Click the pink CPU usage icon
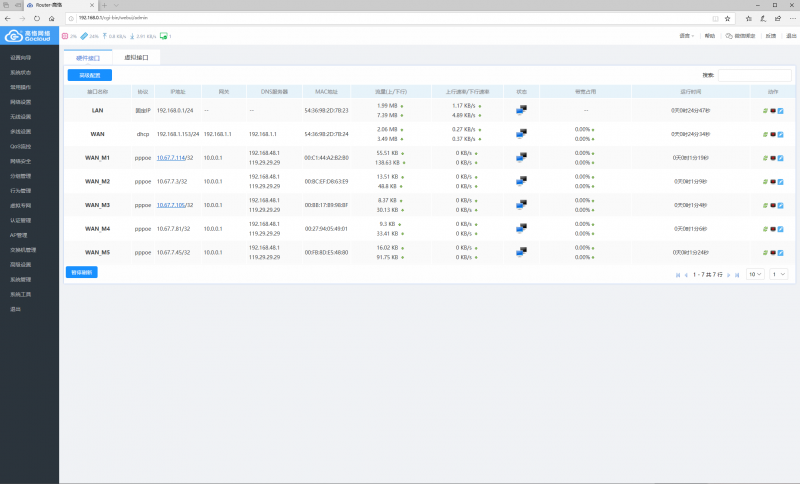Viewport: 800px width, 484px height. point(65,36)
